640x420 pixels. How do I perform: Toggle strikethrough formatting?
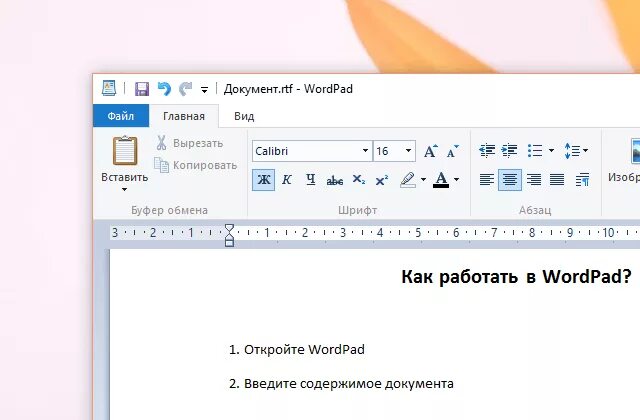pyautogui.click(x=335, y=180)
